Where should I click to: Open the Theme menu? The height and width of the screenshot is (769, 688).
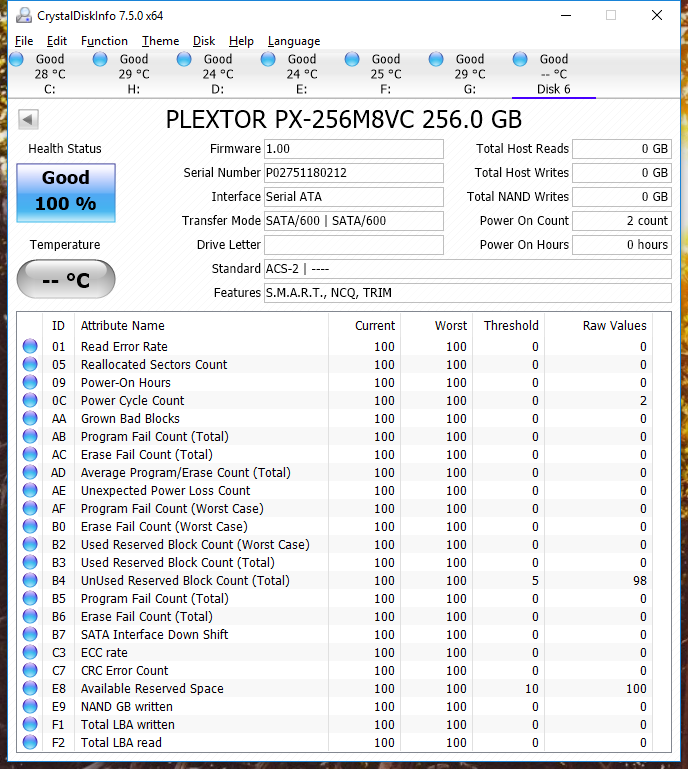pos(160,41)
